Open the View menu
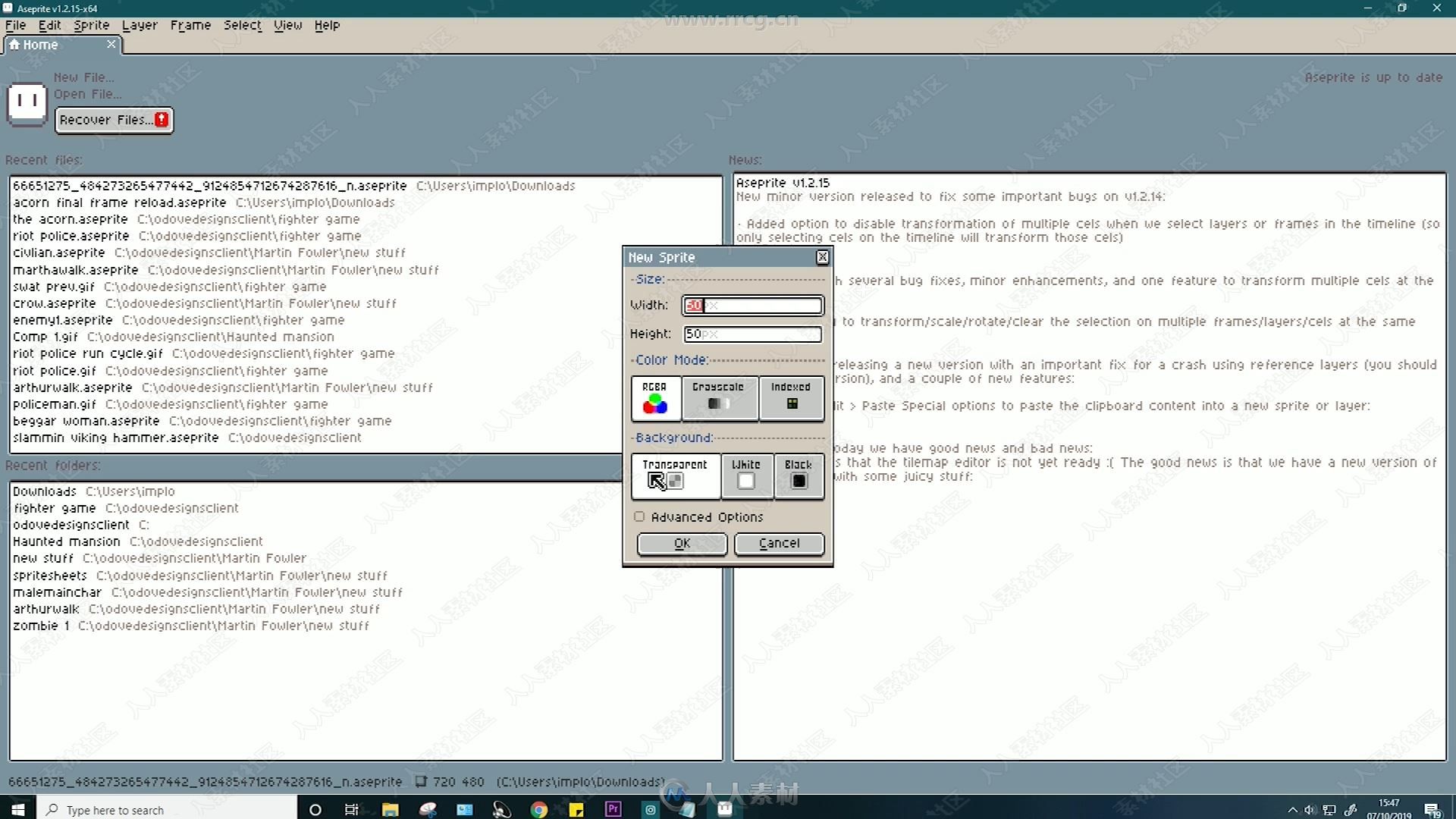 click(x=288, y=25)
